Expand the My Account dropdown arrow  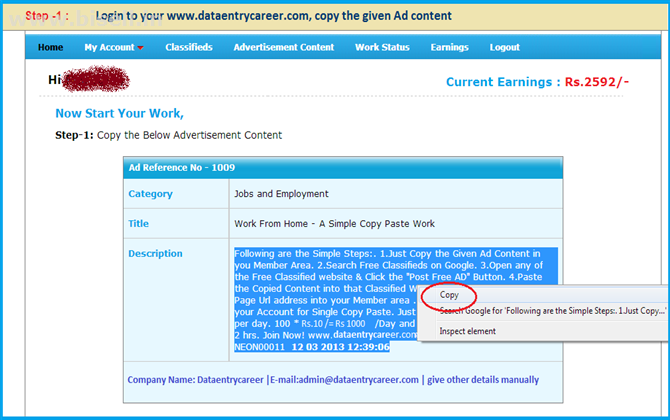pyautogui.click(x=140, y=48)
